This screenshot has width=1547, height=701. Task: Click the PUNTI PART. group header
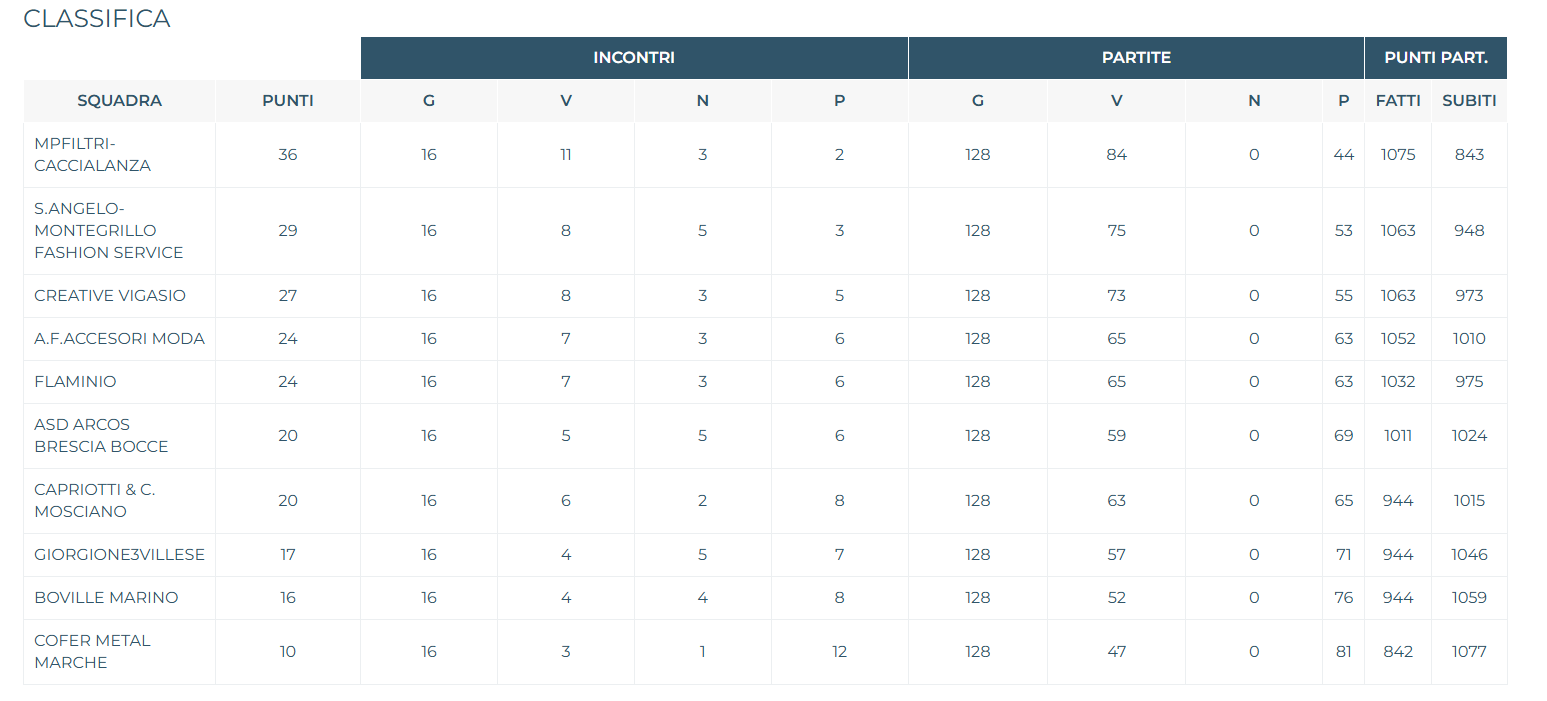(1436, 58)
